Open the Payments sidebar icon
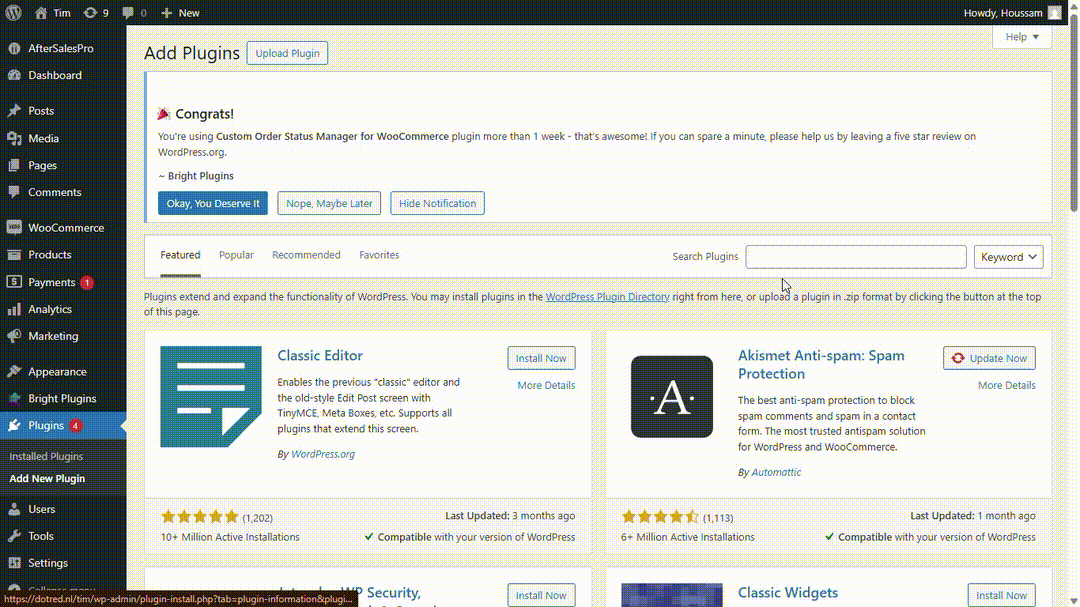The width and height of the screenshot is (1080, 607). coord(14,282)
